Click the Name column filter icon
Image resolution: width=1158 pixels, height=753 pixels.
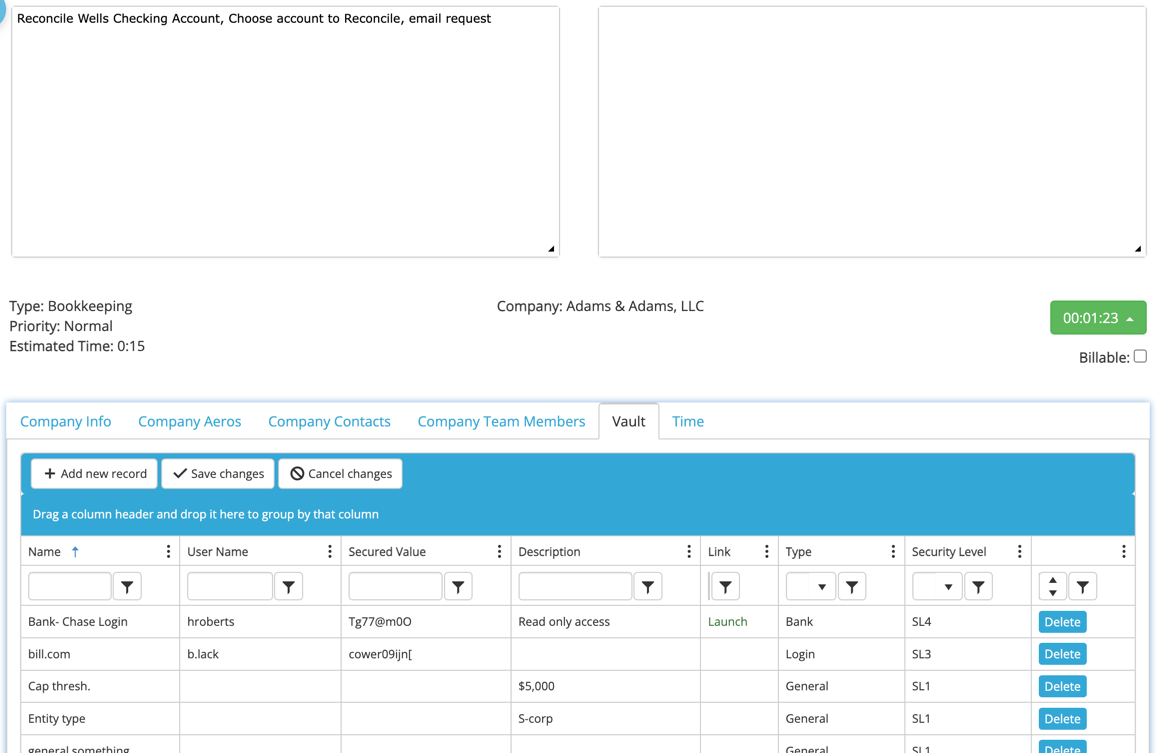coord(127,587)
